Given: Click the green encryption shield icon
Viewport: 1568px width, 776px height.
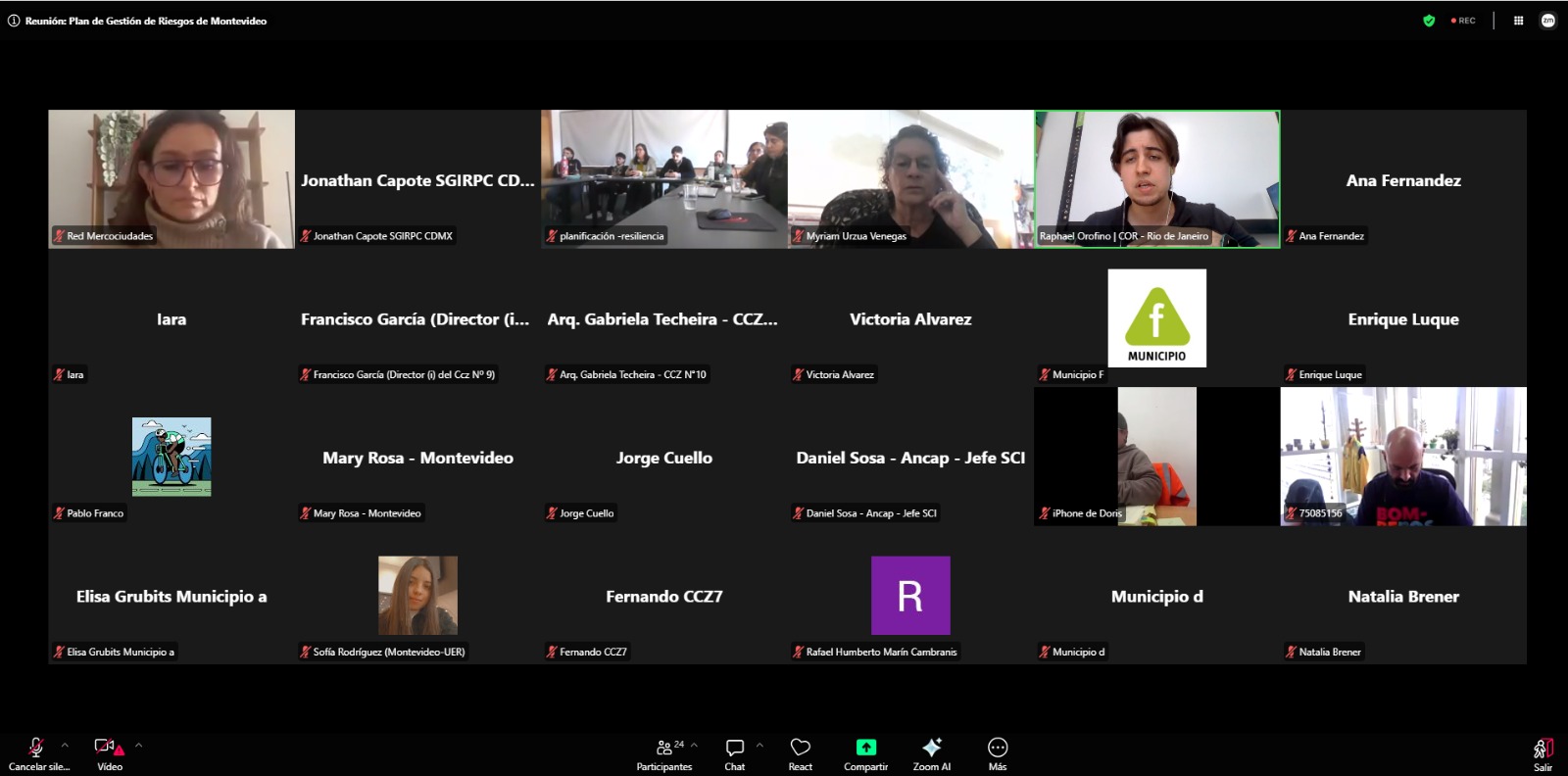Looking at the screenshot, I should pyautogui.click(x=1429, y=21).
